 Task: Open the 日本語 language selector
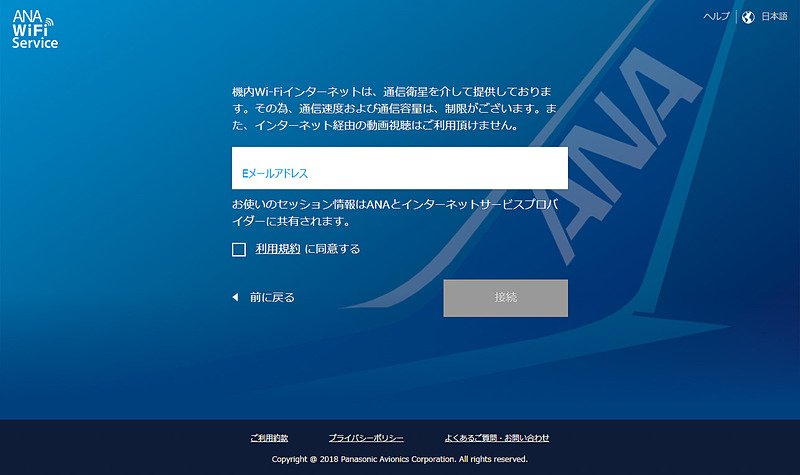[x=774, y=17]
